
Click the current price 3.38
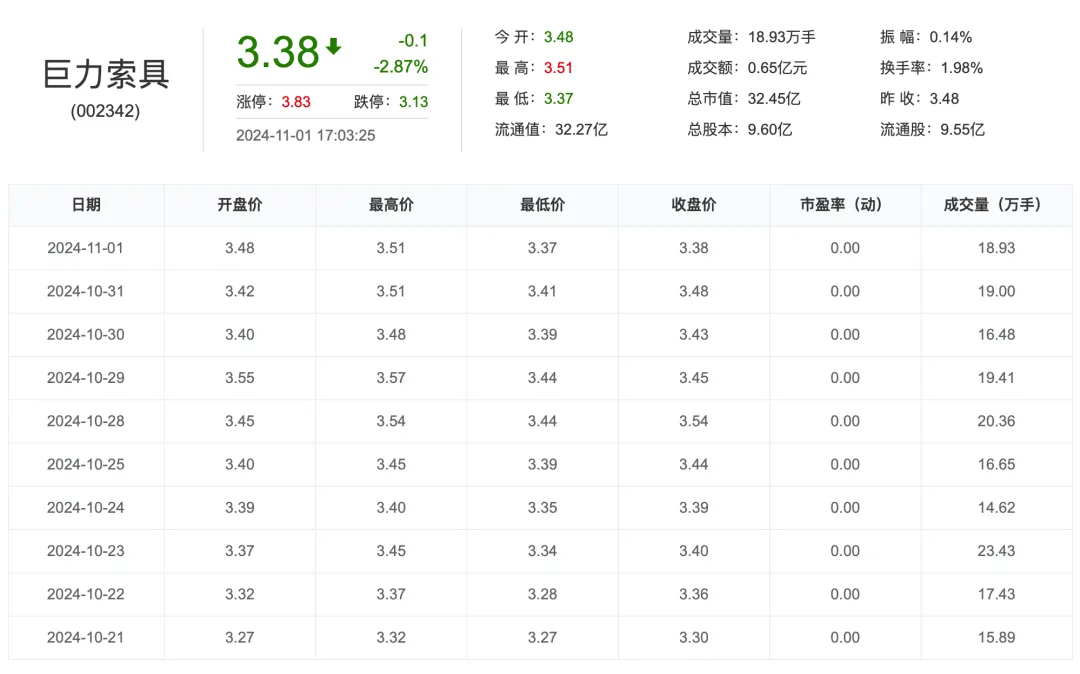point(278,52)
